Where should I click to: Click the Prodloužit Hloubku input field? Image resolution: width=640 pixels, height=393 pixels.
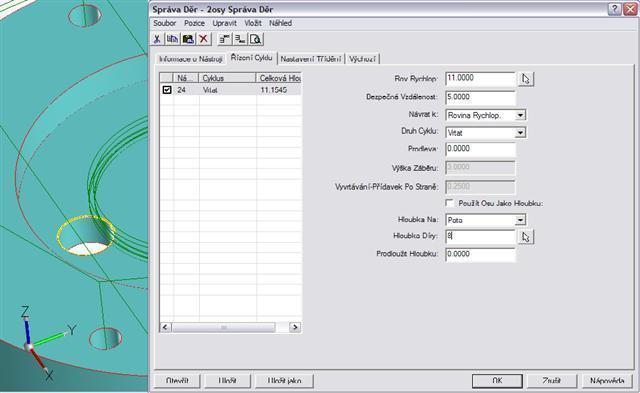pyautogui.click(x=480, y=254)
